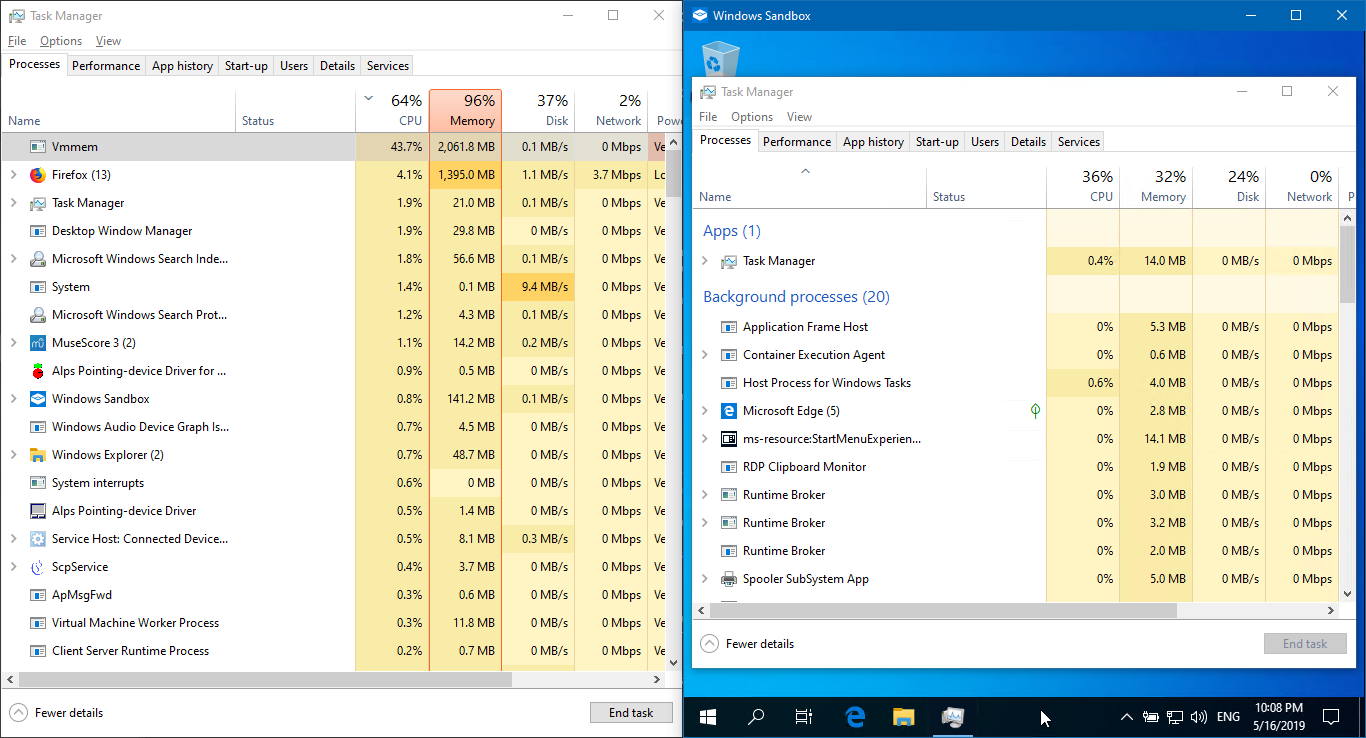Image resolution: width=1366 pixels, height=738 pixels.
Task: Toggle Fewer details in sandbox Task Manager
Action: click(x=748, y=644)
